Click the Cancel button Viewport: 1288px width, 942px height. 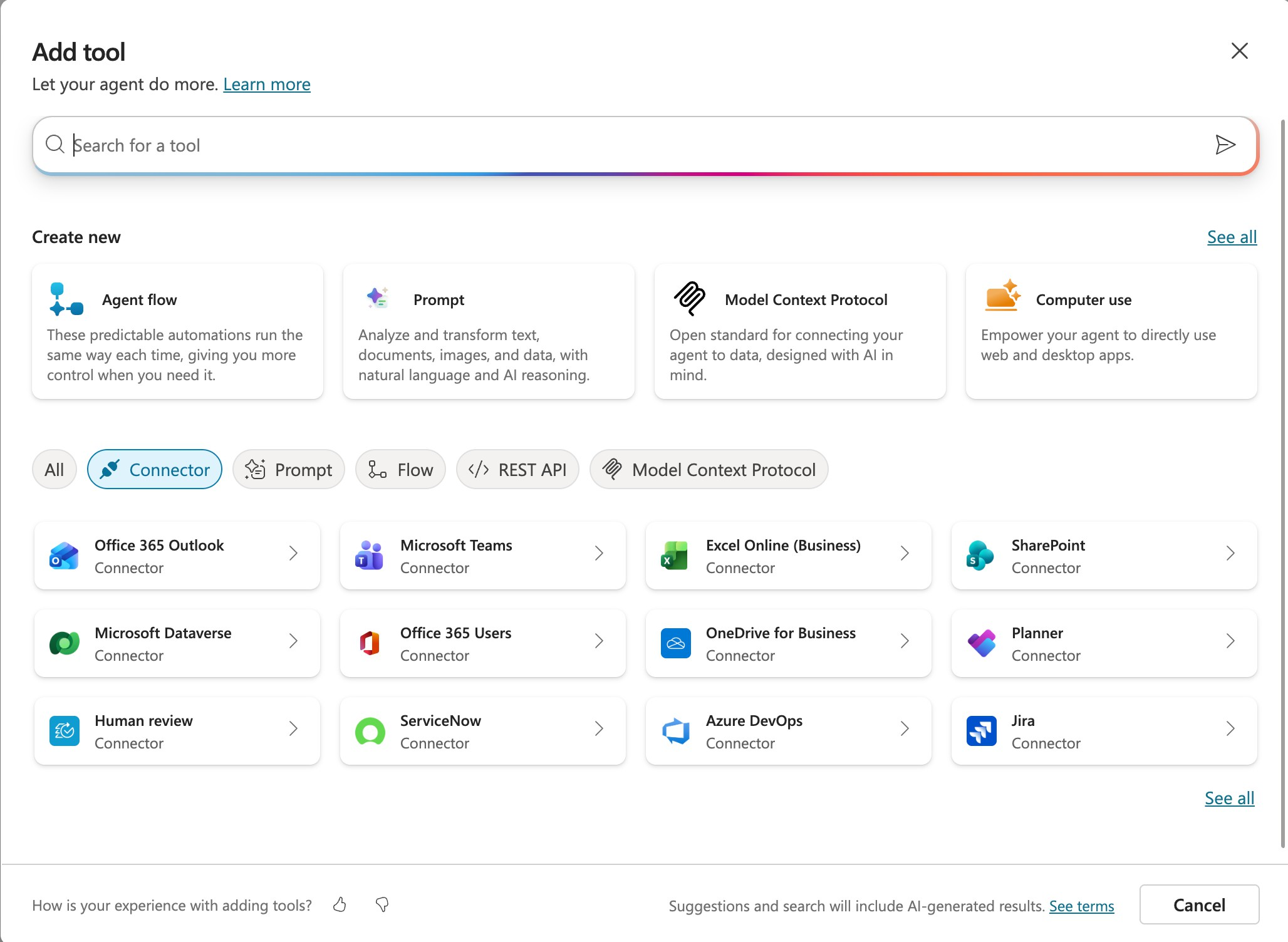(1199, 904)
